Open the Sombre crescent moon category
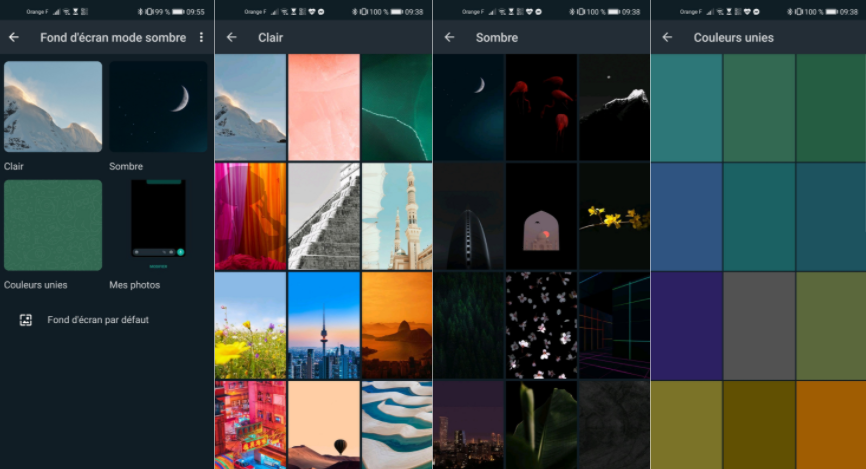 (x=158, y=106)
